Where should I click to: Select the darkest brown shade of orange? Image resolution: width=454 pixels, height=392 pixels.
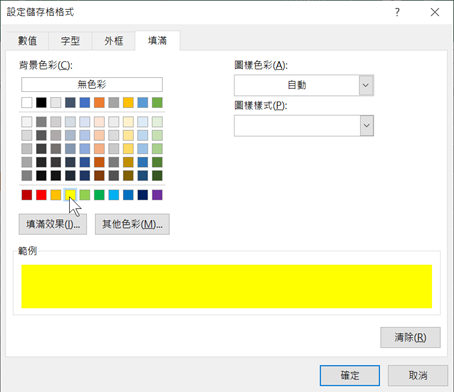pyautogui.click(x=99, y=175)
